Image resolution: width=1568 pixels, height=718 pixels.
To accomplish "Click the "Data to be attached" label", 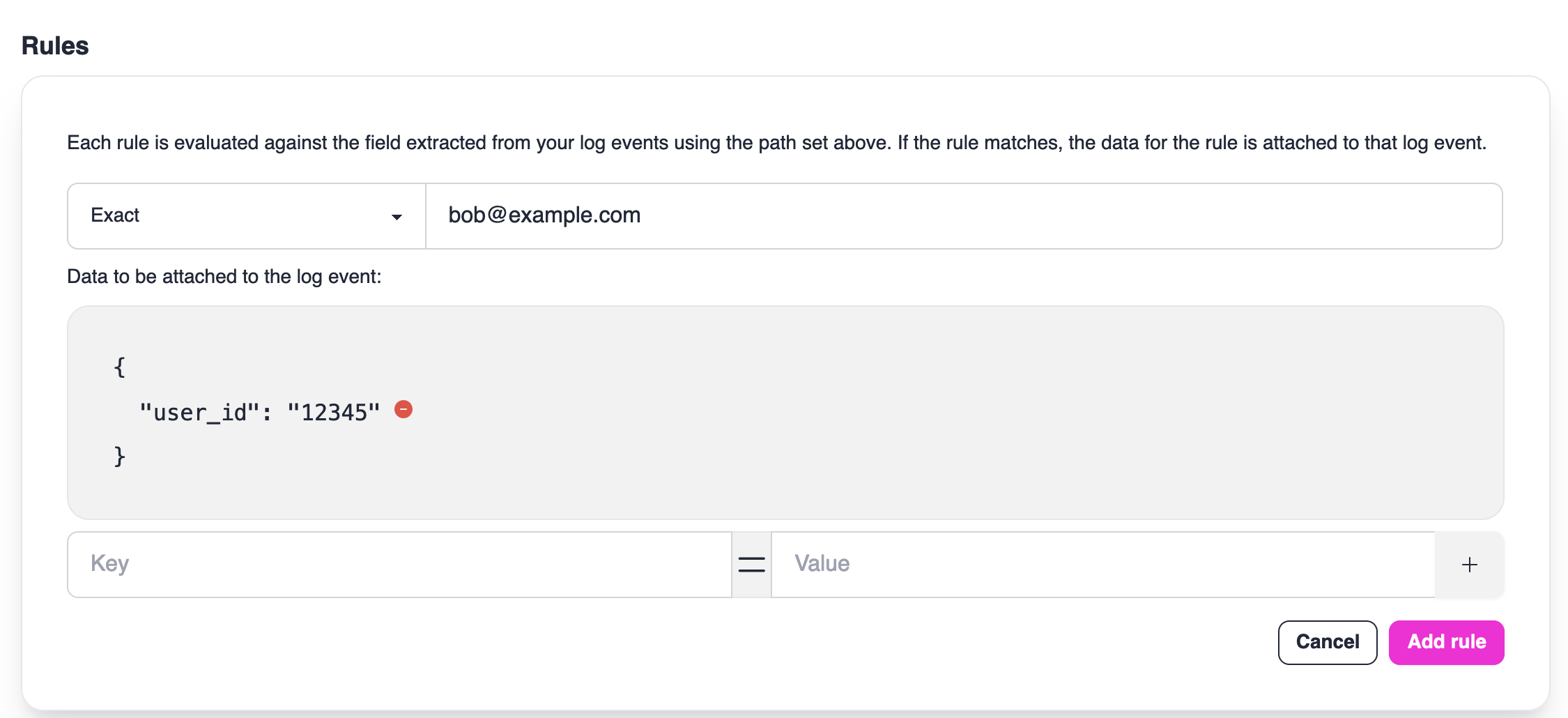I will pos(224,277).
